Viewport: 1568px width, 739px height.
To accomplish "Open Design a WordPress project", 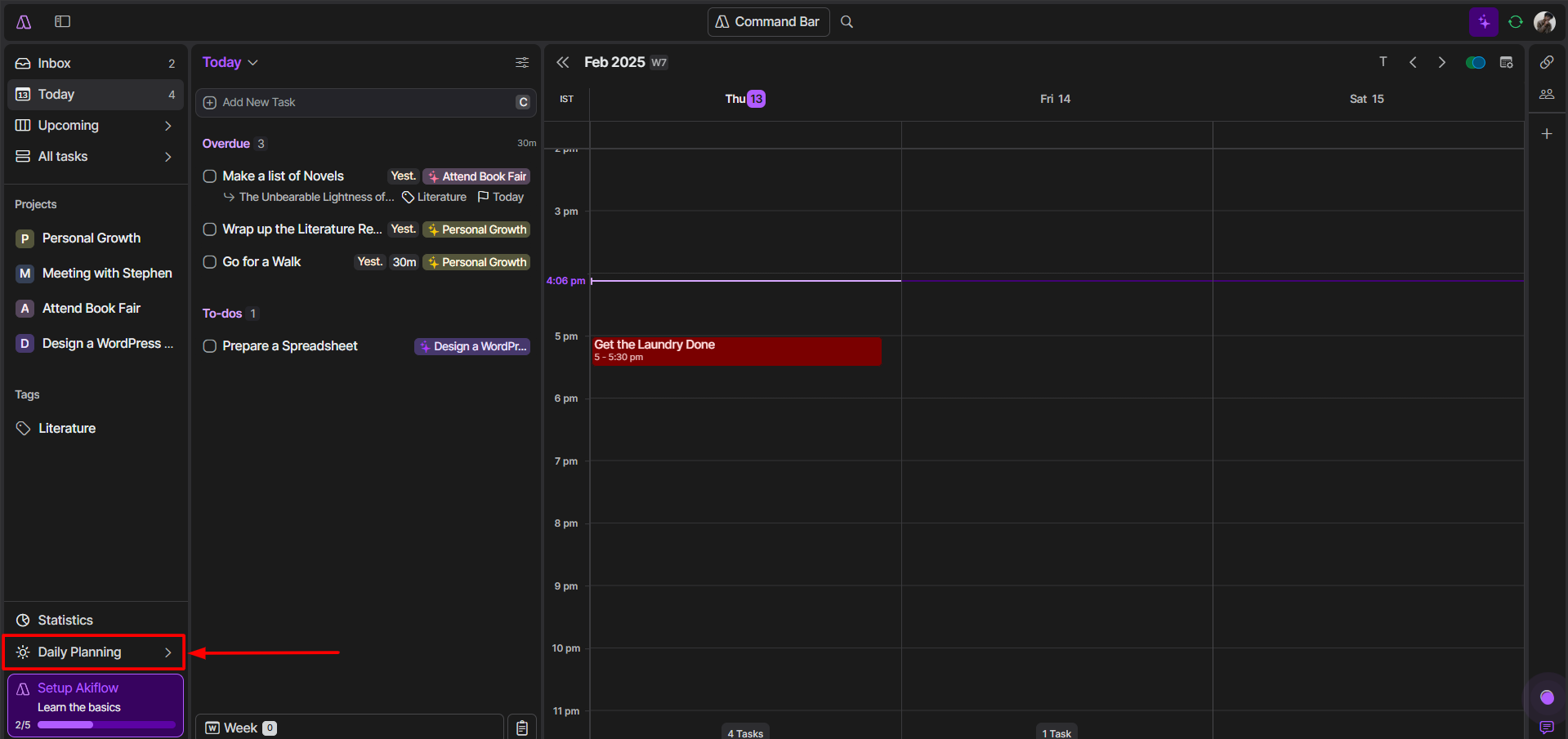I will pyautogui.click(x=96, y=344).
